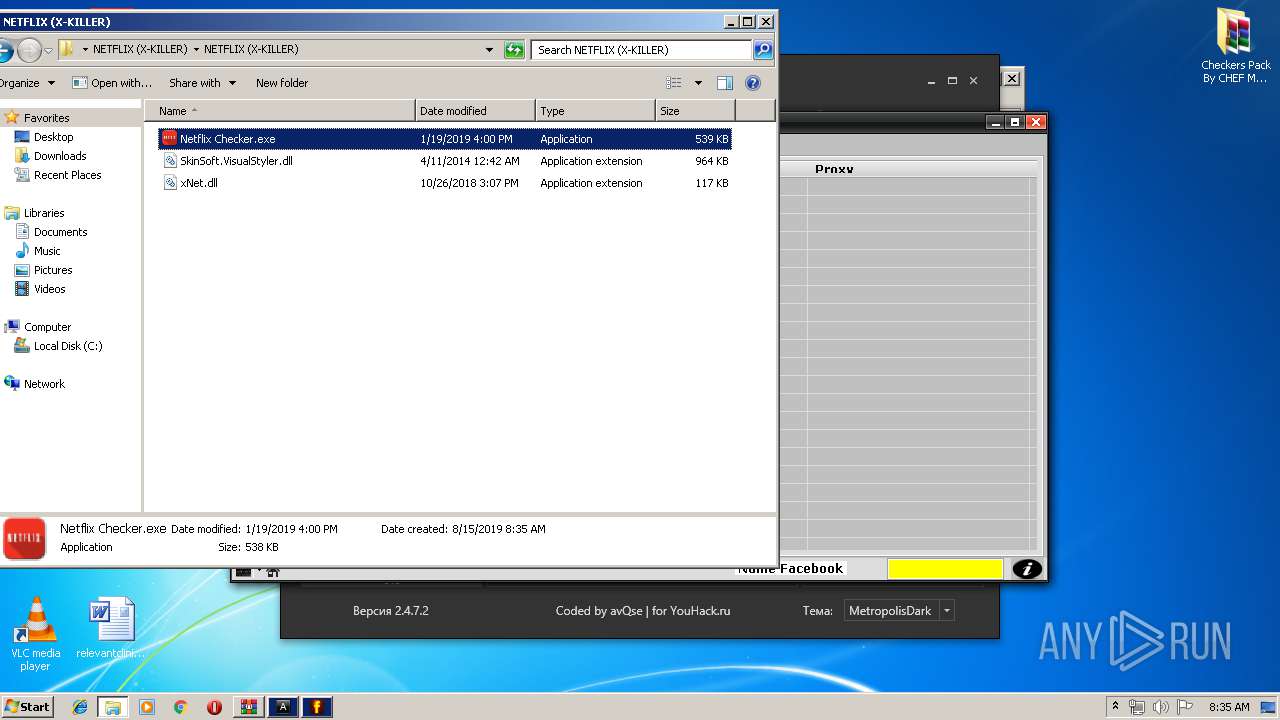The height and width of the screenshot is (720, 1280).
Task: Sort by the Name column header
Action: pos(280,111)
